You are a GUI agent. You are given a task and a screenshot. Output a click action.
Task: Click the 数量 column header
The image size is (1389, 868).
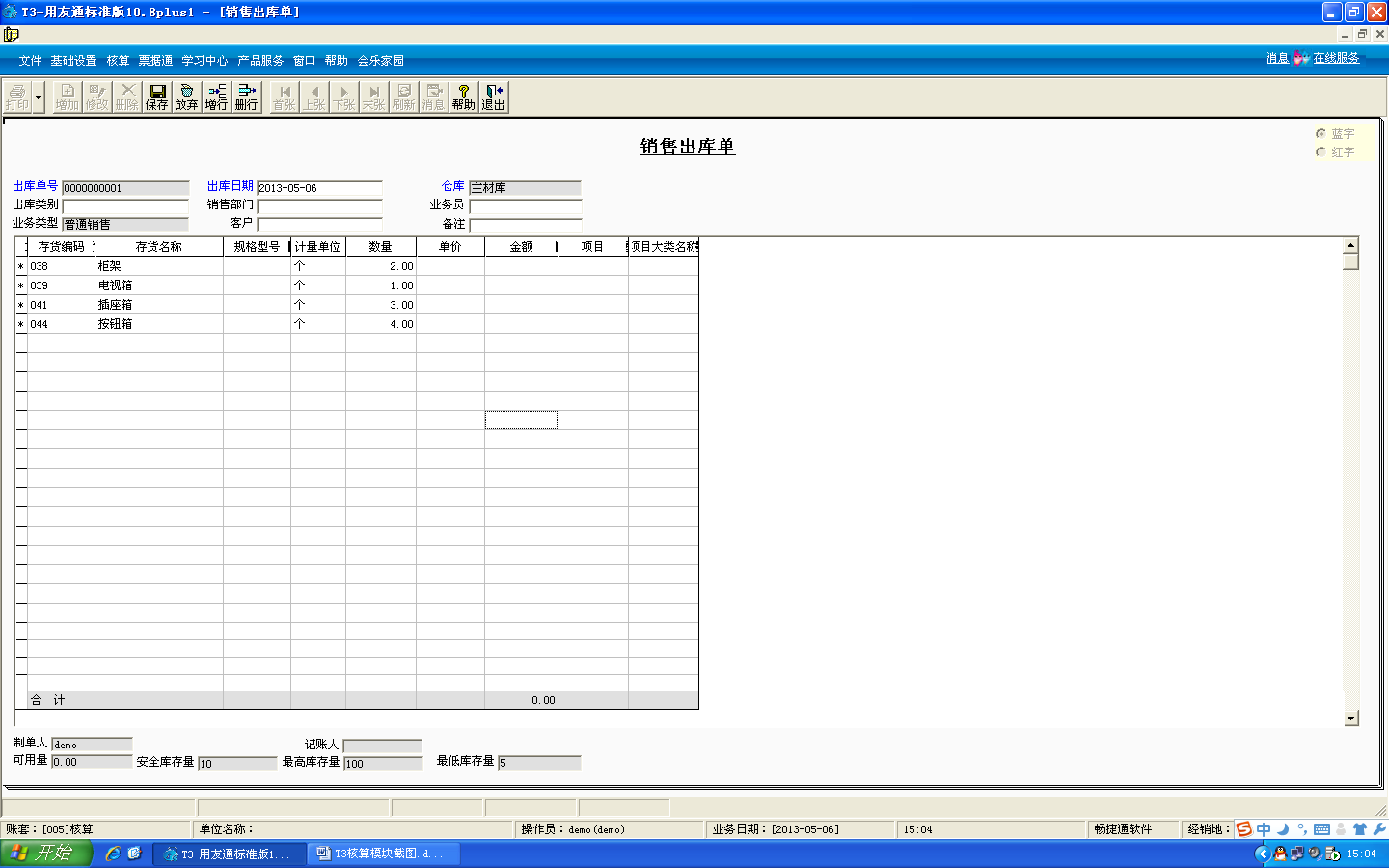(x=381, y=247)
